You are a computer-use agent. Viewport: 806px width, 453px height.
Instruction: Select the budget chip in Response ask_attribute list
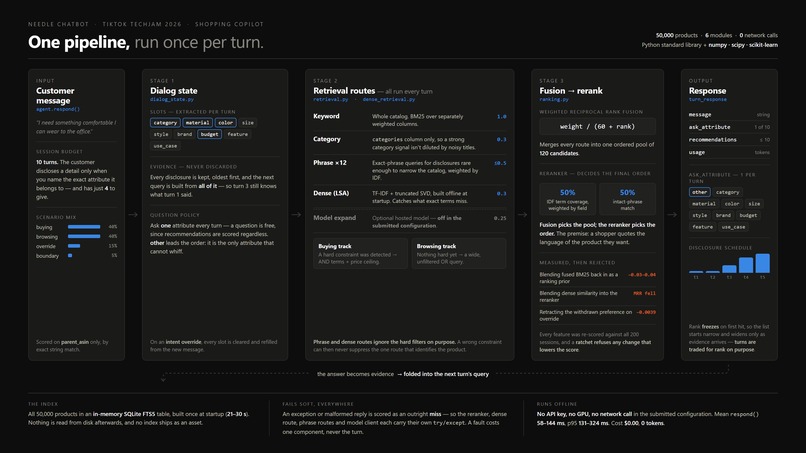point(748,215)
